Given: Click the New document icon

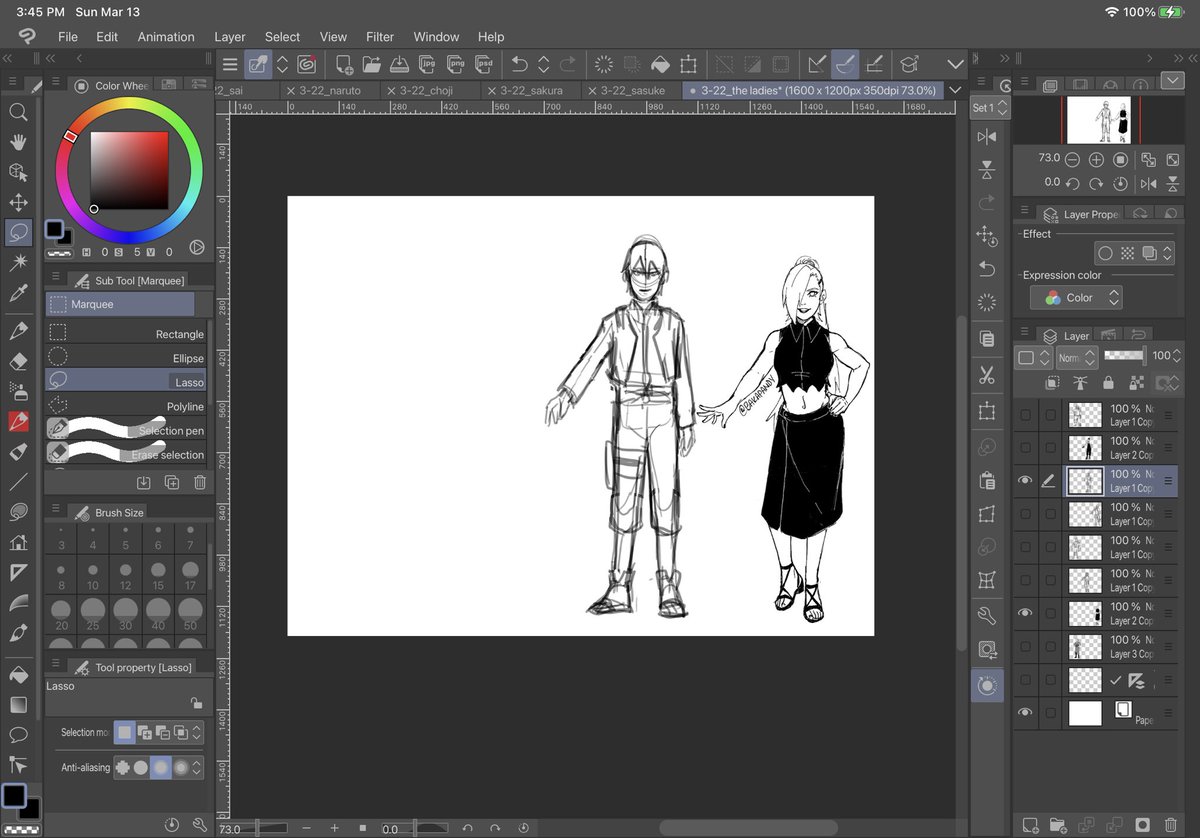Looking at the screenshot, I should (344, 64).
